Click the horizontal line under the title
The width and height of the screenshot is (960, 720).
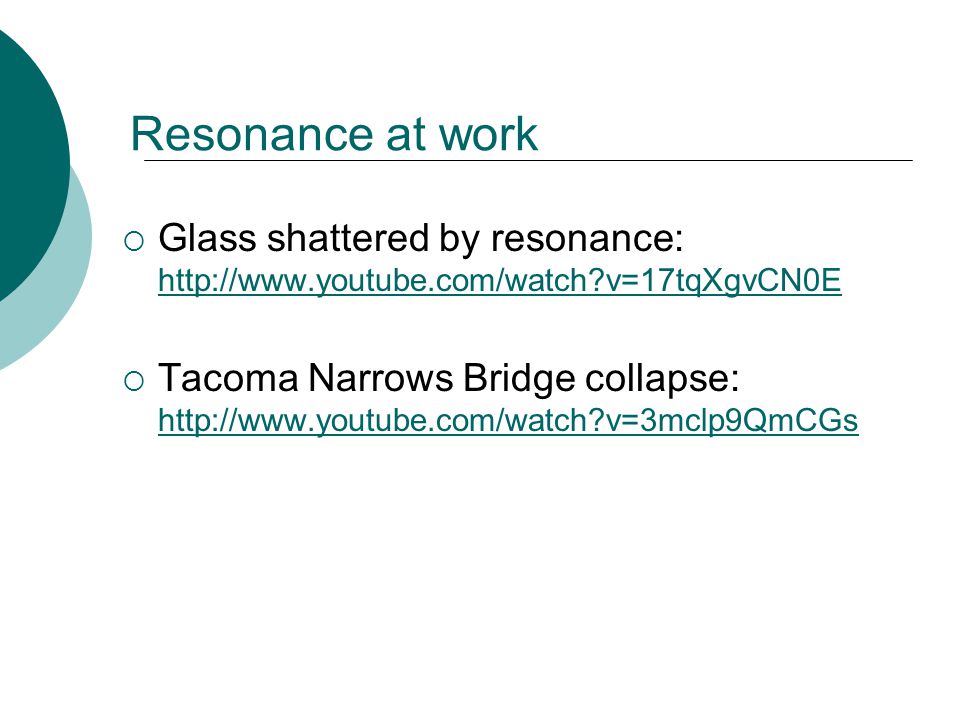click(x=528, y=160)
